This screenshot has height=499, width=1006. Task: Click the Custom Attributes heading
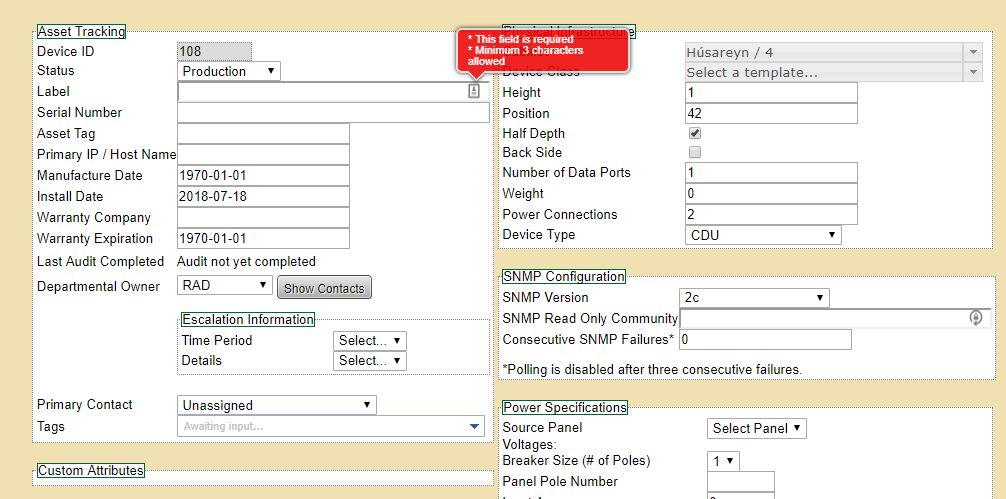[90, 471]
